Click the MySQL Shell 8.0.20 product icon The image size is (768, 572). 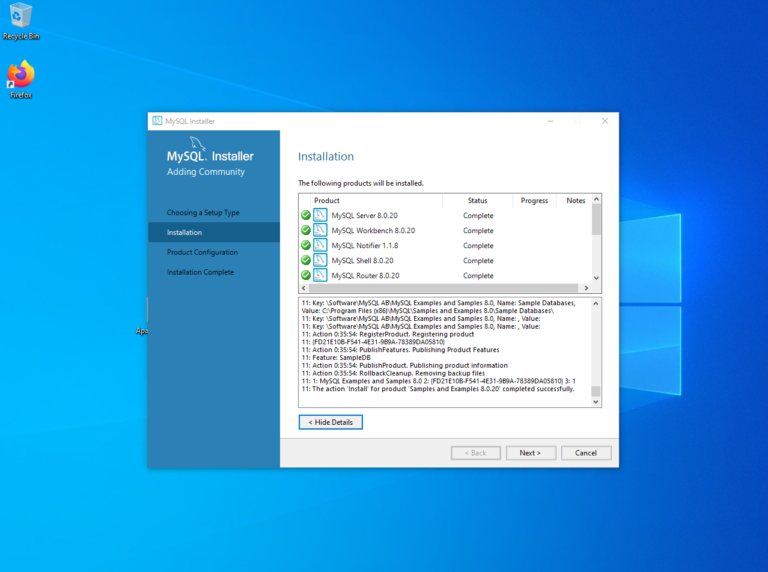(320, 260)
